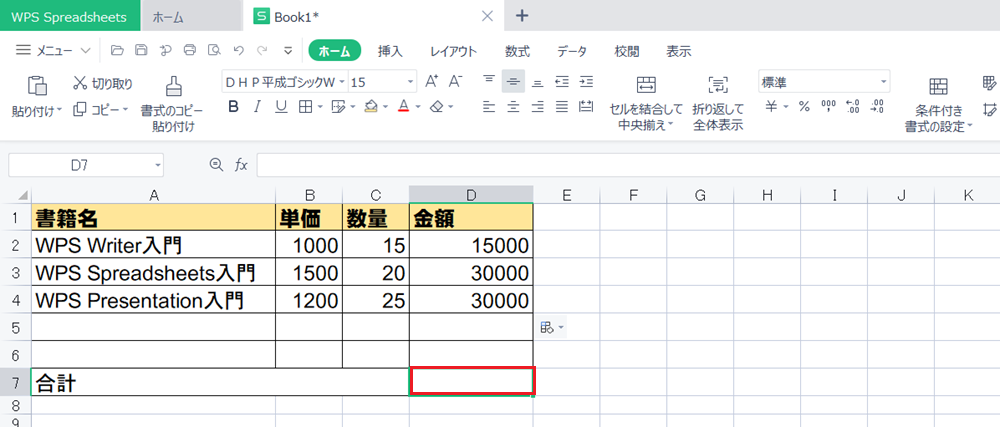Switch to the 校閲 tab
The height and width of the screenshot is (427, 1000).
click(626, 52)
